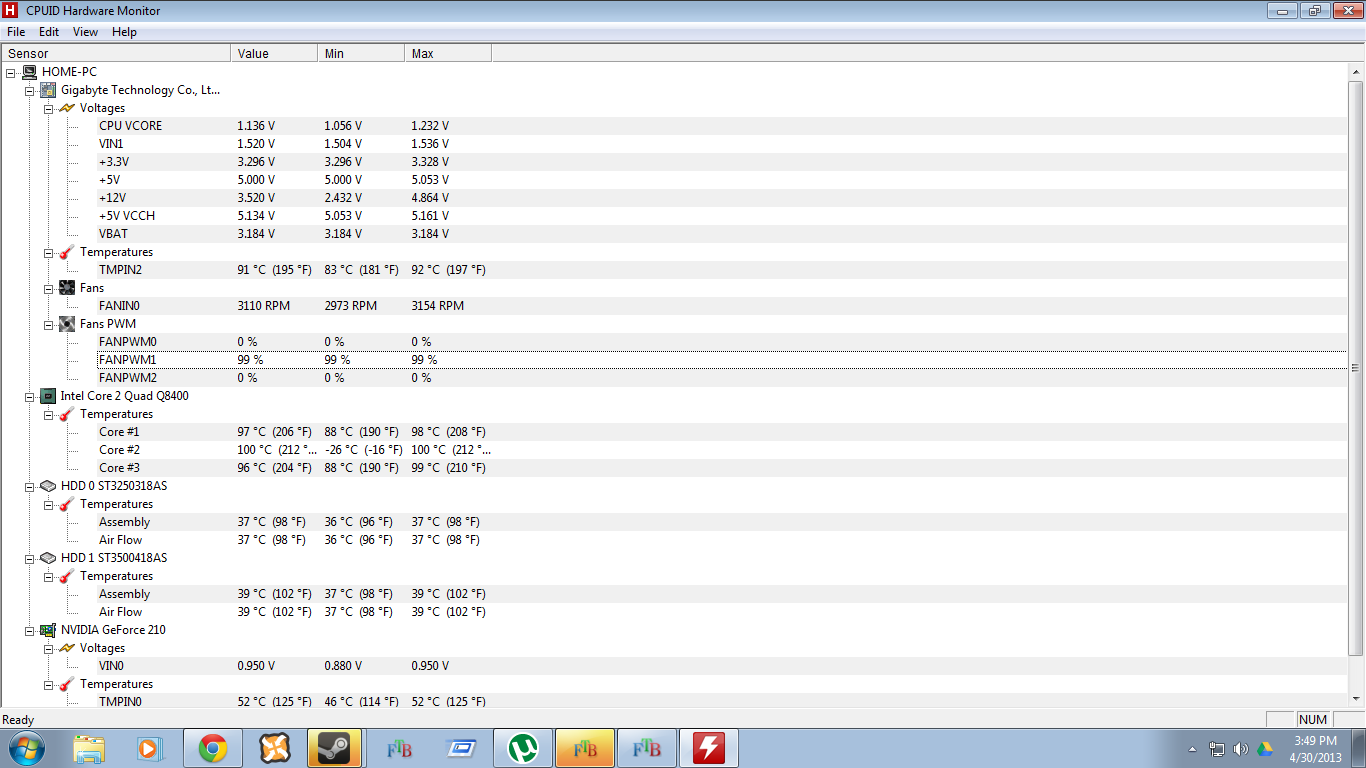Click thermometer icon beside motherboard Temperatures
The height and width of the screenshot is (768, 1366).
click(x=67, y=252)
